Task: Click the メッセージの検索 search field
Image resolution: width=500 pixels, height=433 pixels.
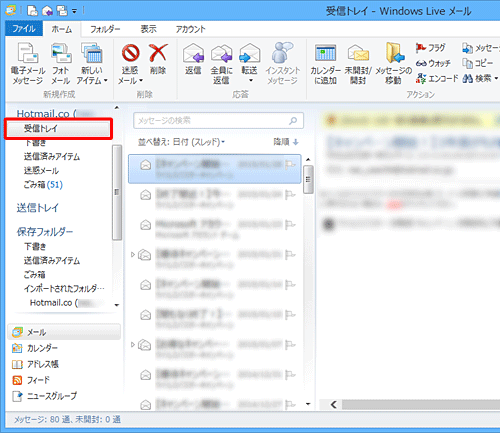Action: coord(218,121)
